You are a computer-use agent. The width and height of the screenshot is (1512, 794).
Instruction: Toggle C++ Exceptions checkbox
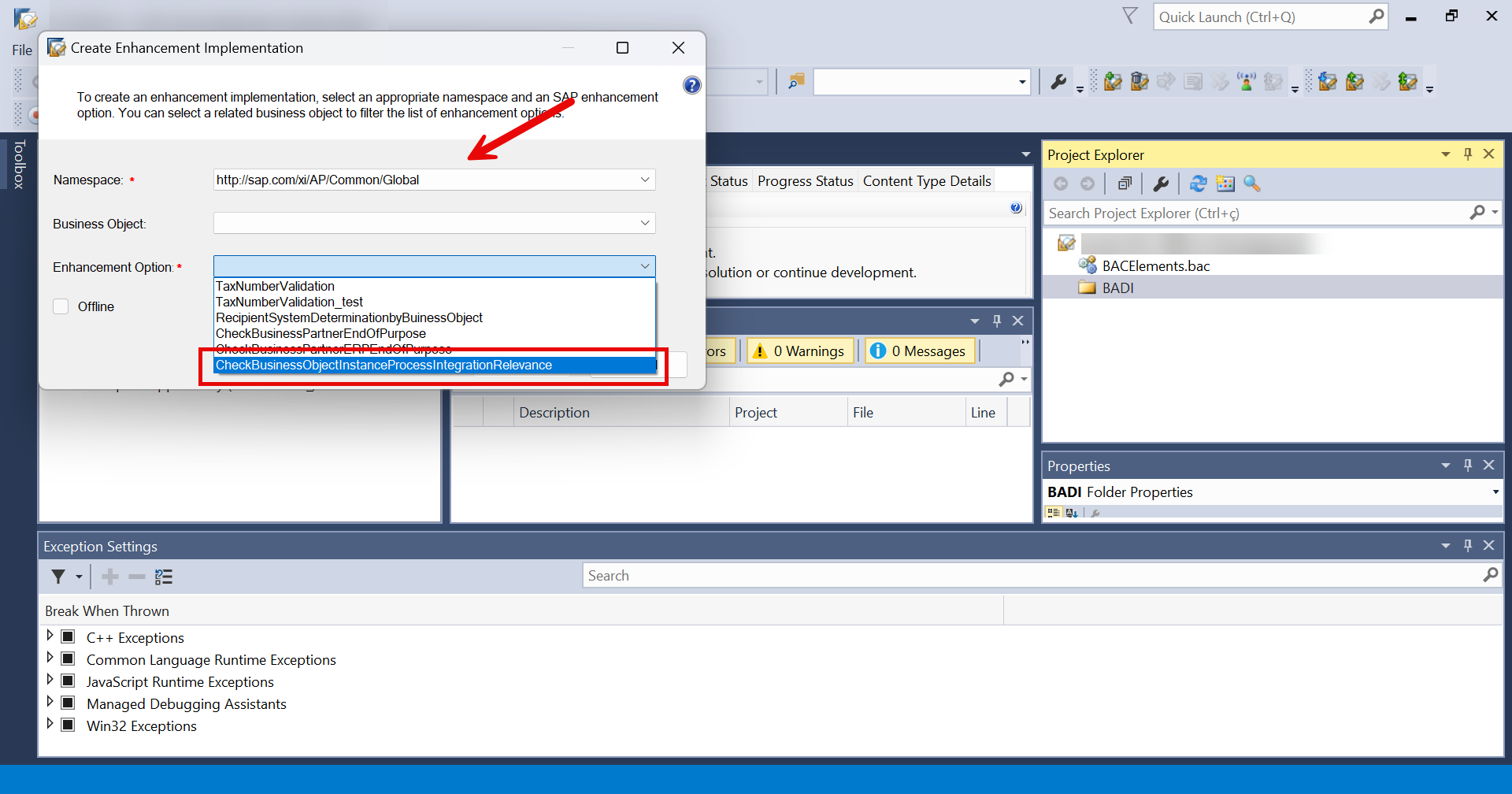coord(68,636)
